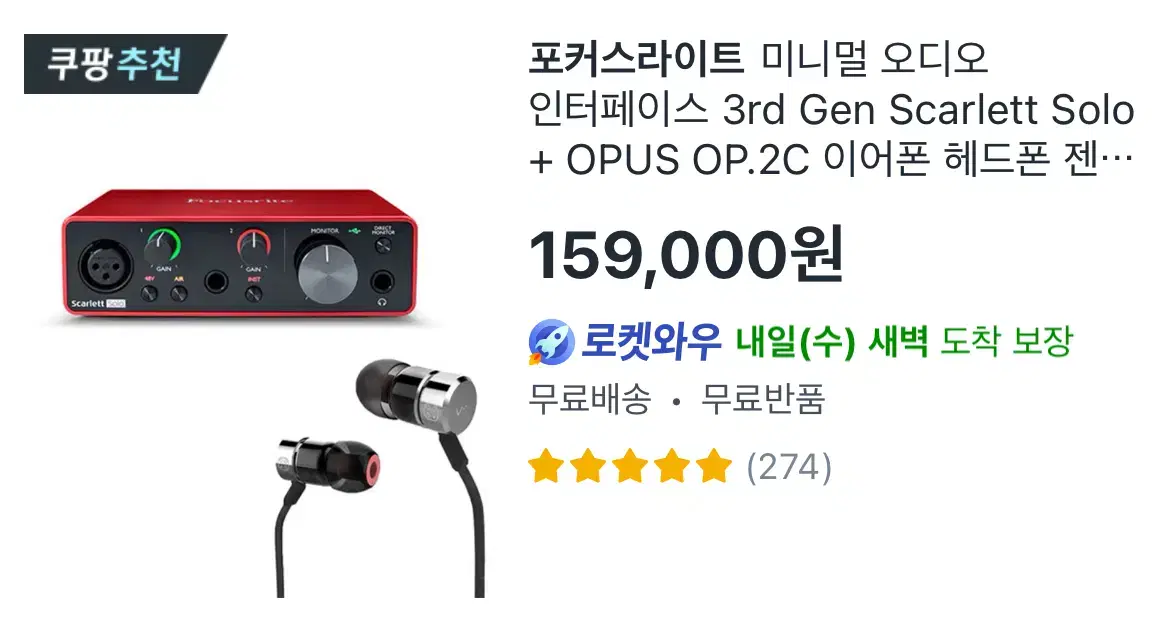Click the OPUS earphones image
Screen dimensions: 1170x629
379,478
